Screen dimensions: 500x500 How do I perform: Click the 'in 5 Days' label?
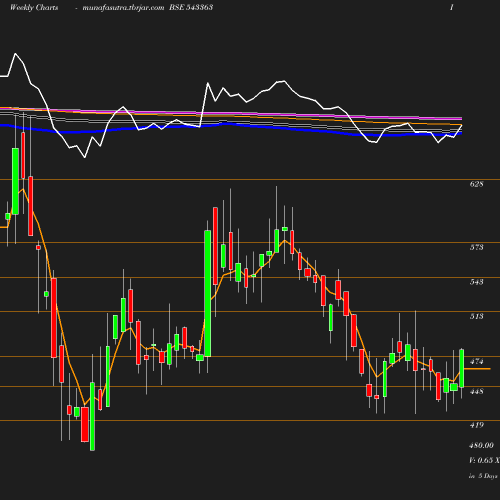click(483, 476)
